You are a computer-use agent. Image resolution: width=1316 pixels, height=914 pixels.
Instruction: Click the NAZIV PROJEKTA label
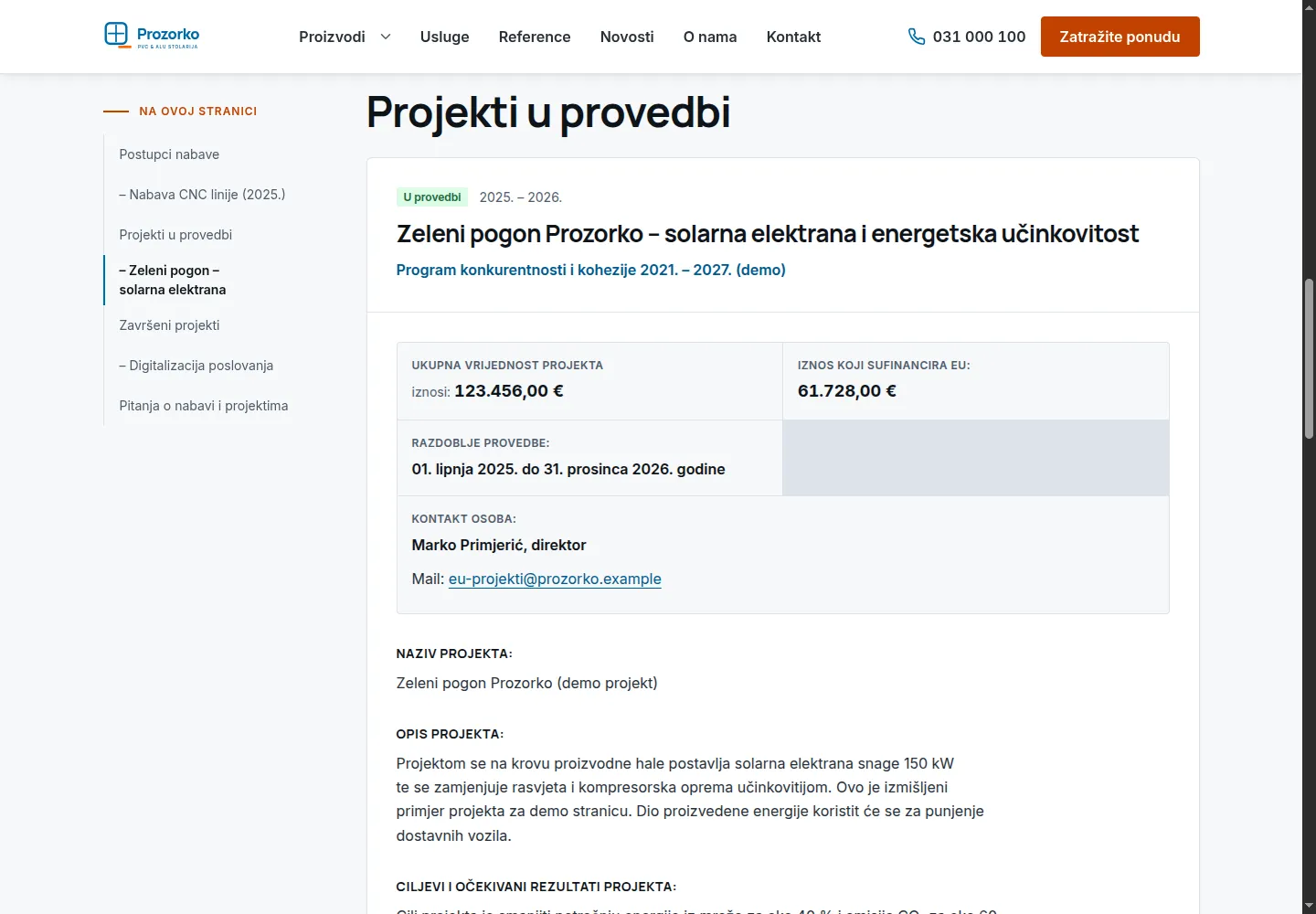(x=454, y=654)
